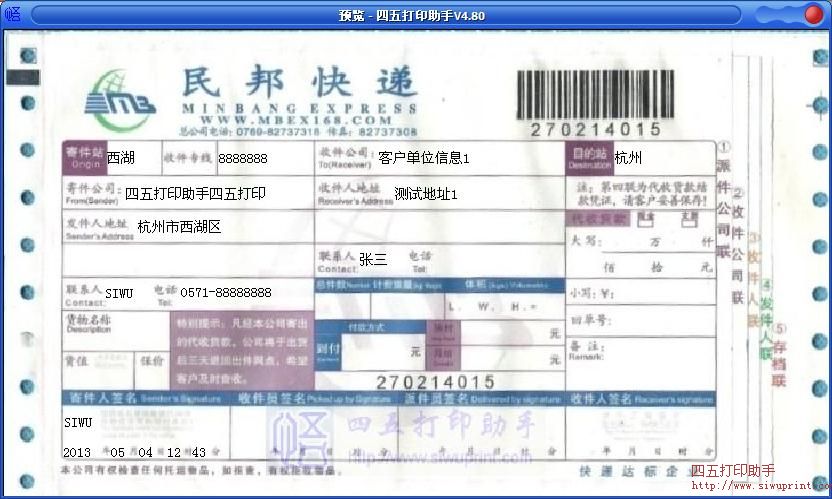This screenshot has width=832, height=499.
Task: Select the day value '04'
Action: [x=145, y=453]
